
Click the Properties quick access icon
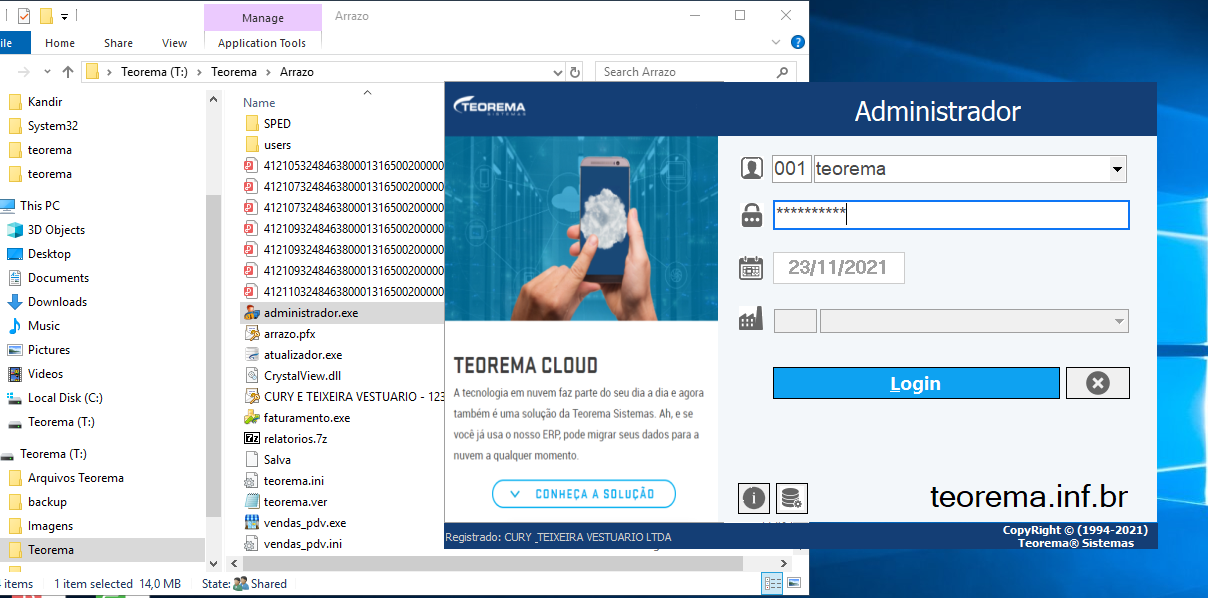(x=24, y=16)
